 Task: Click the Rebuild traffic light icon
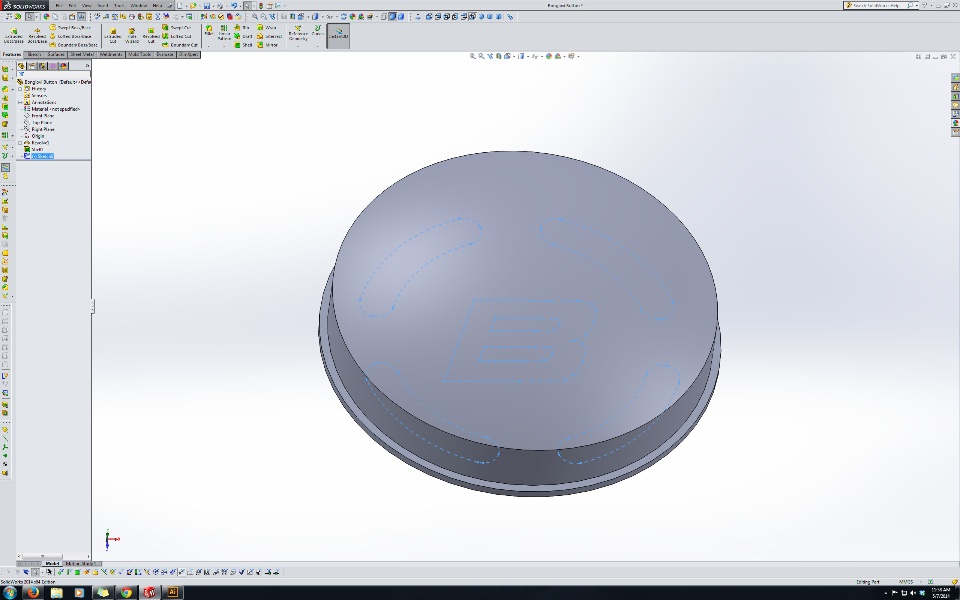(261, 6)
